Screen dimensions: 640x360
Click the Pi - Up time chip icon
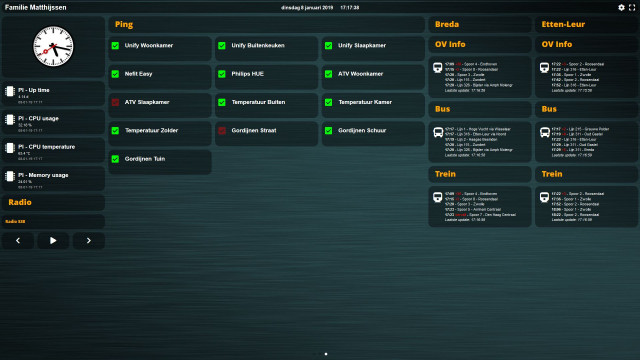pos(10,91)
